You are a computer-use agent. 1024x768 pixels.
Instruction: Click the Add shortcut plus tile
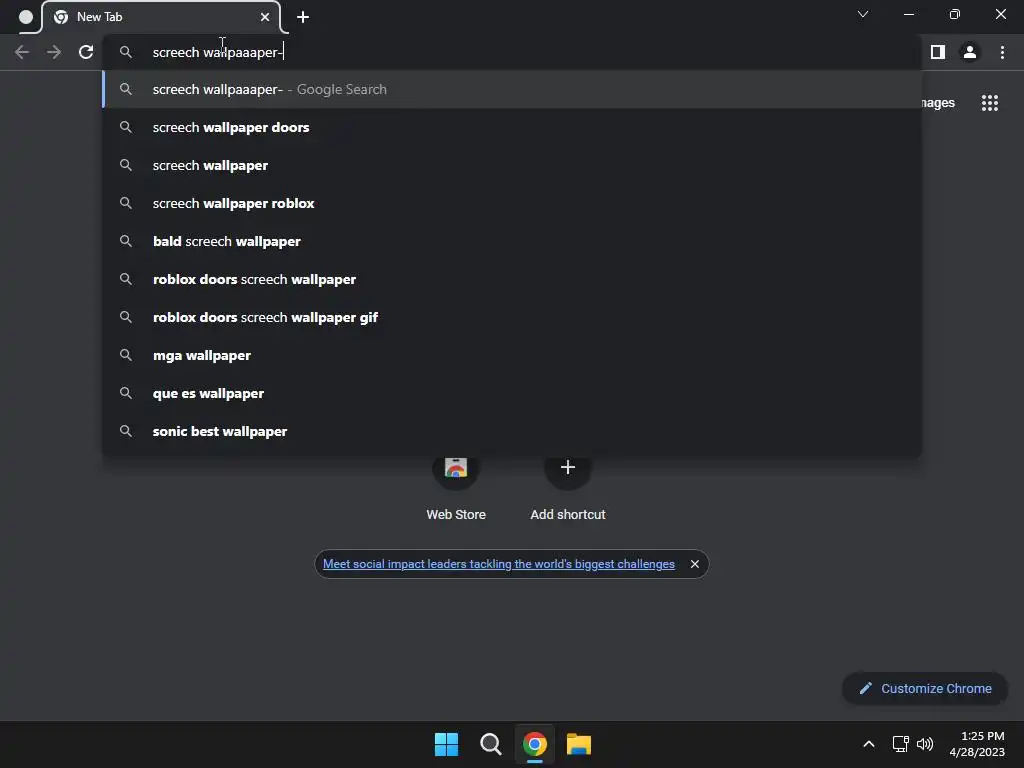click(x=568, y=488)
